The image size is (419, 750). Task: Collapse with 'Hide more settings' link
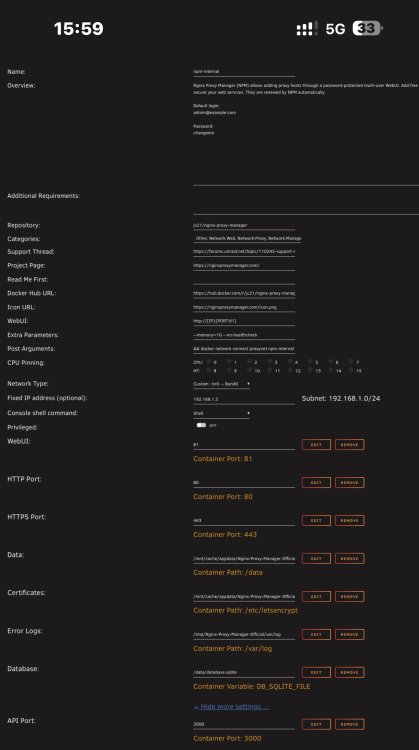click(234, 706)
